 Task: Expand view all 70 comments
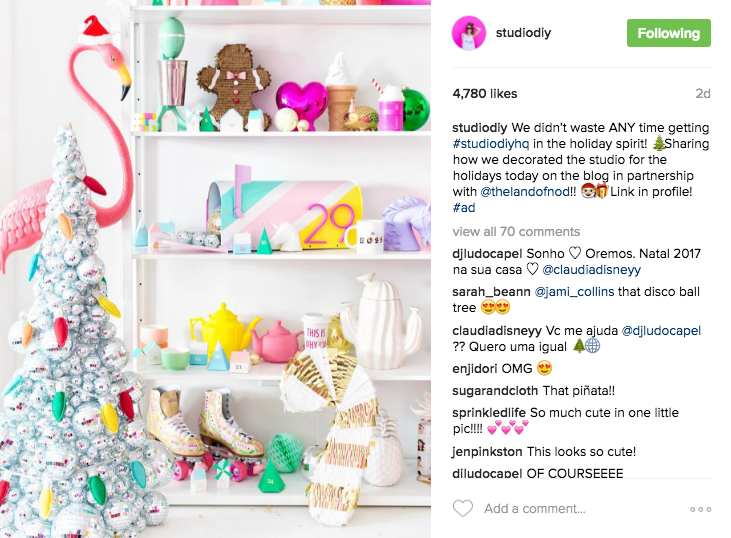(x=516, y=232)
